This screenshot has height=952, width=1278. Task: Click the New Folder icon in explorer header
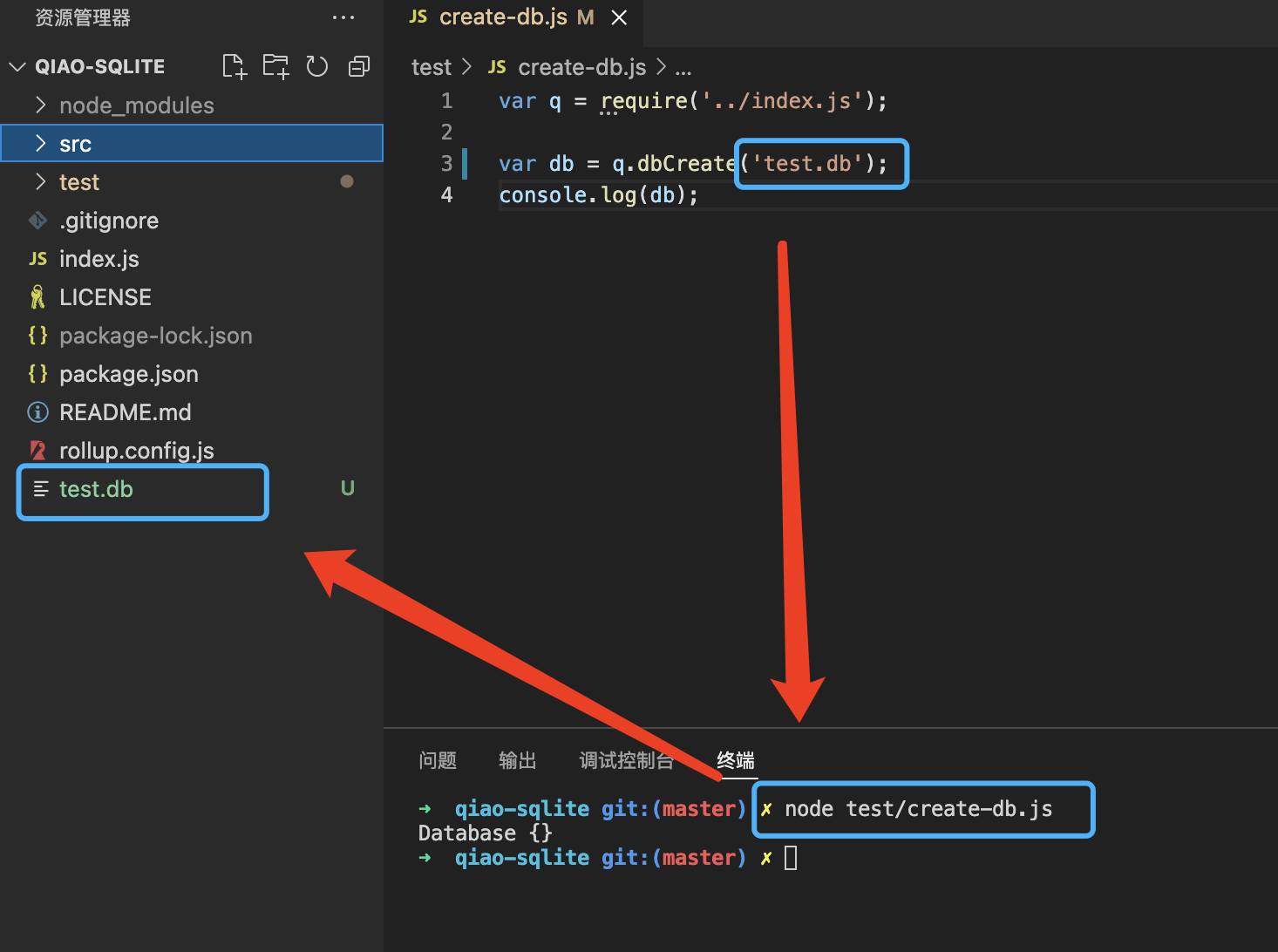(x=276, y=66)
